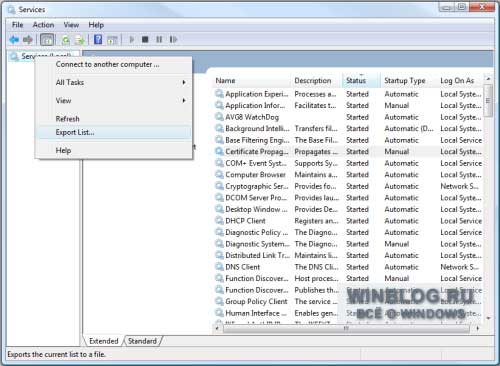The image size is (500, 366).
Task: Click gear icon of Group Policy Client
Action: (219, 301)
